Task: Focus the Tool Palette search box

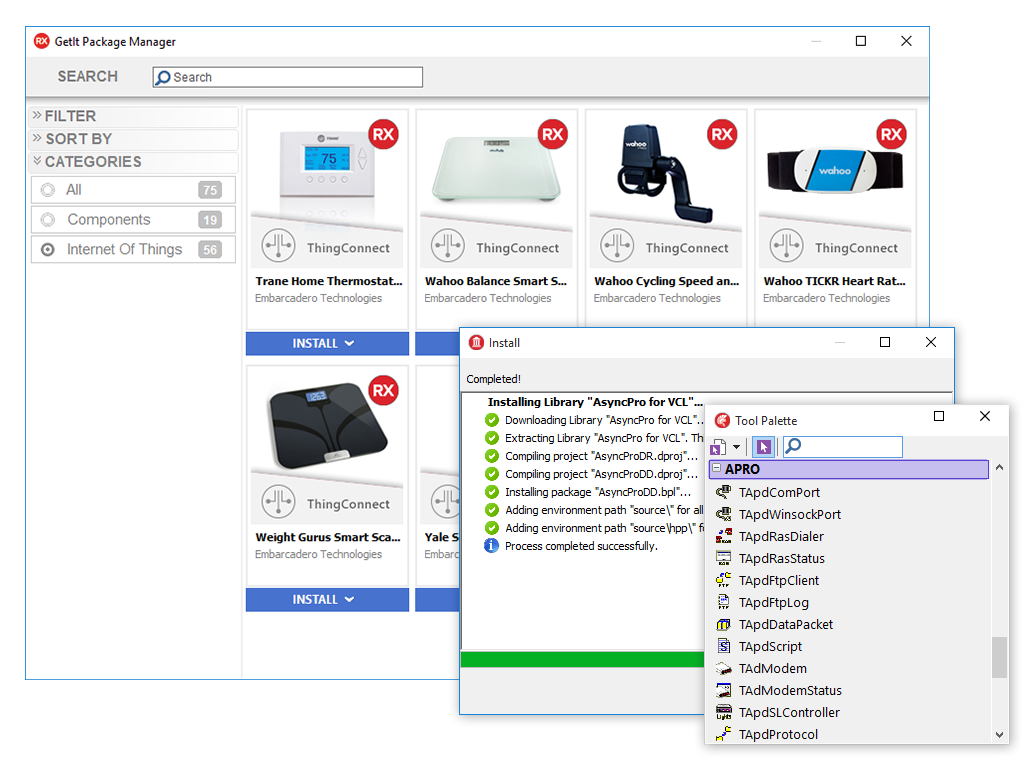Action: click(843, 447)
